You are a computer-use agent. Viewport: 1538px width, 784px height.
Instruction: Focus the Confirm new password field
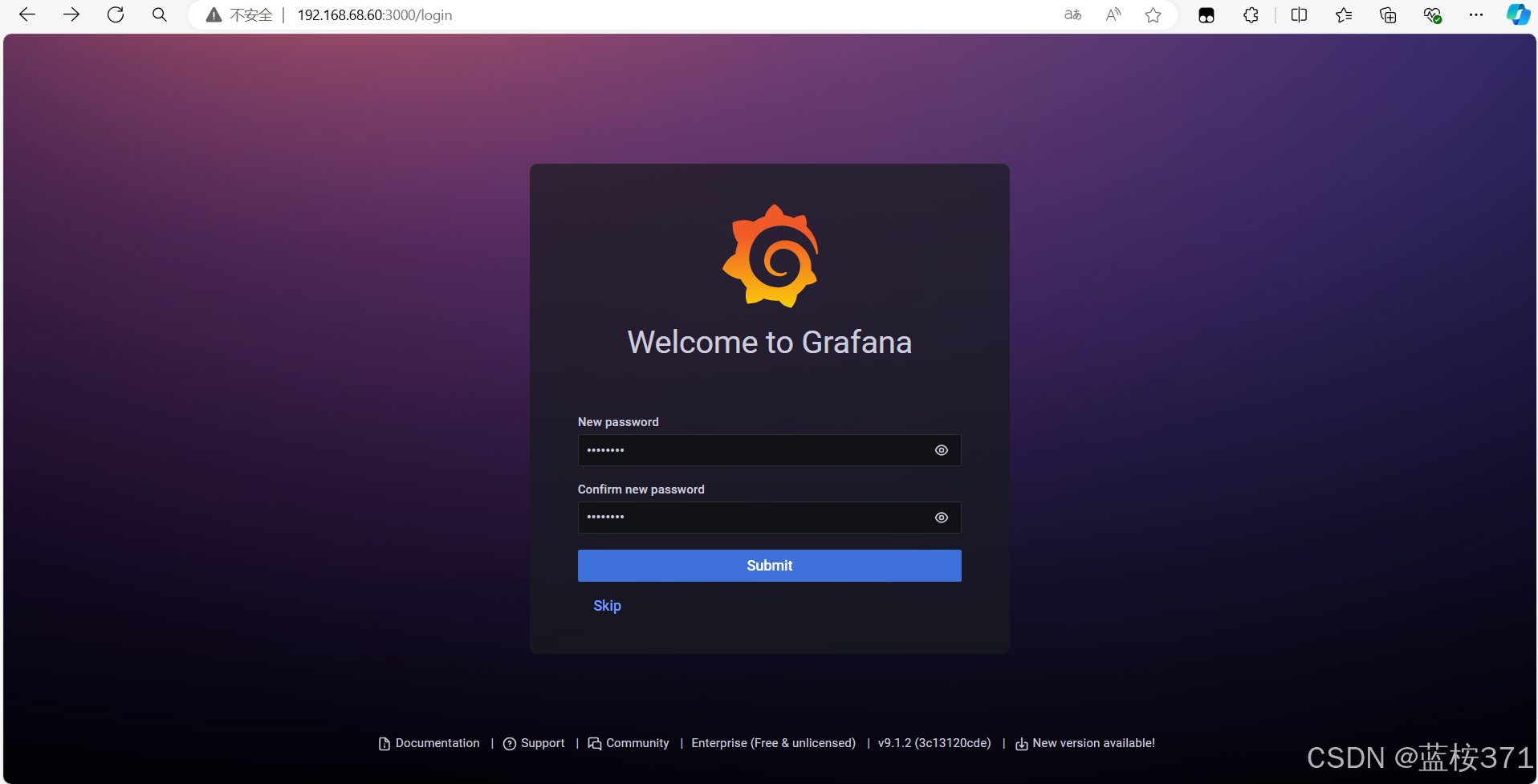click(x=769, y=518)
